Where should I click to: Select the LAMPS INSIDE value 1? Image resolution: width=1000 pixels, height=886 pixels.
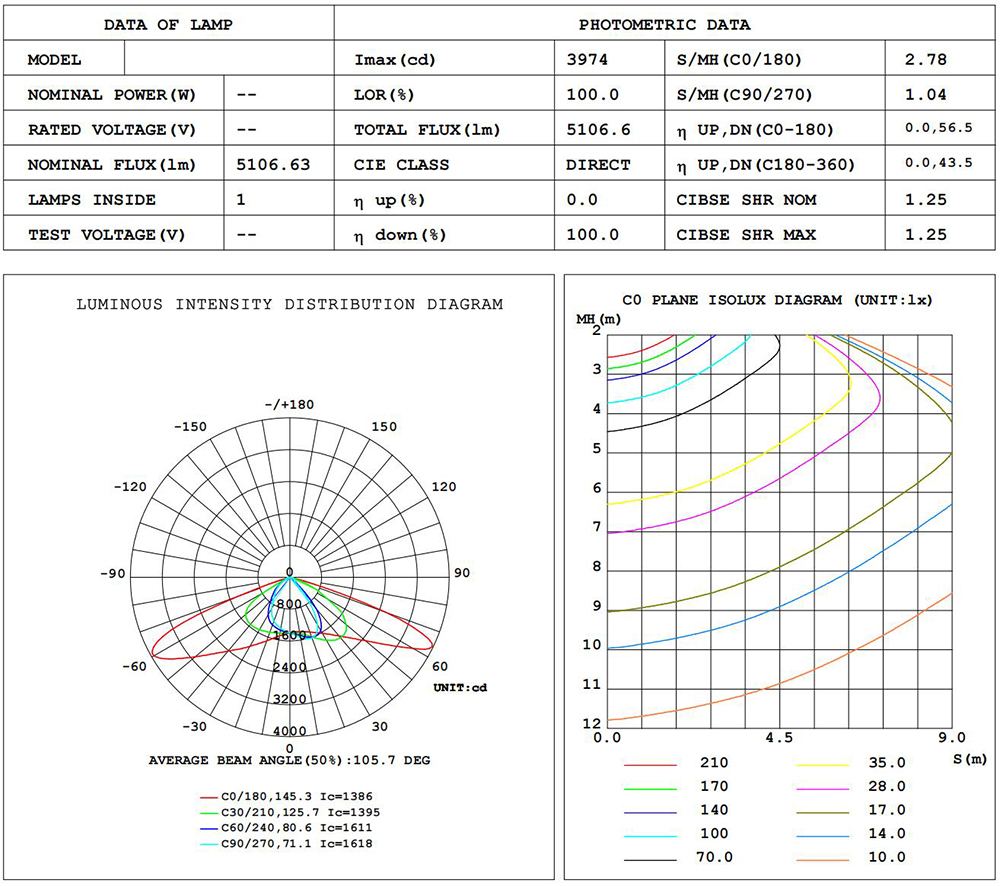241,200
